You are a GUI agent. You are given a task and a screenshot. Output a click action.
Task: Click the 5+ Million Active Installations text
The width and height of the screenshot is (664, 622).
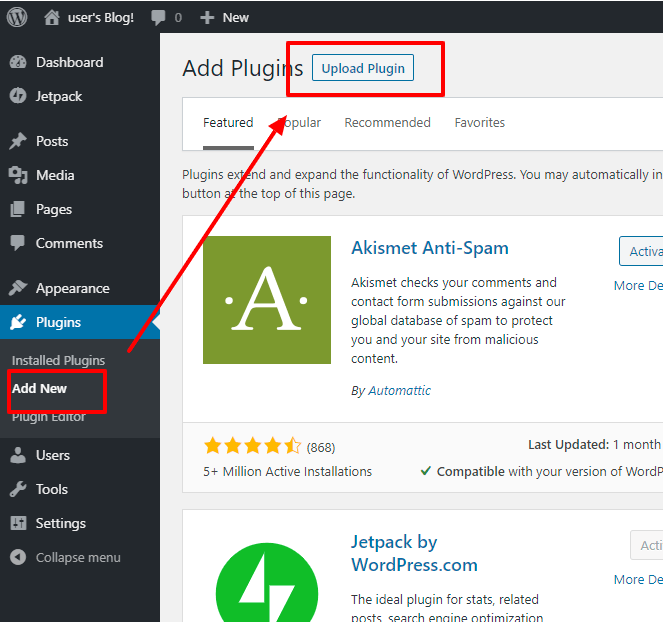tap(288, 471)
